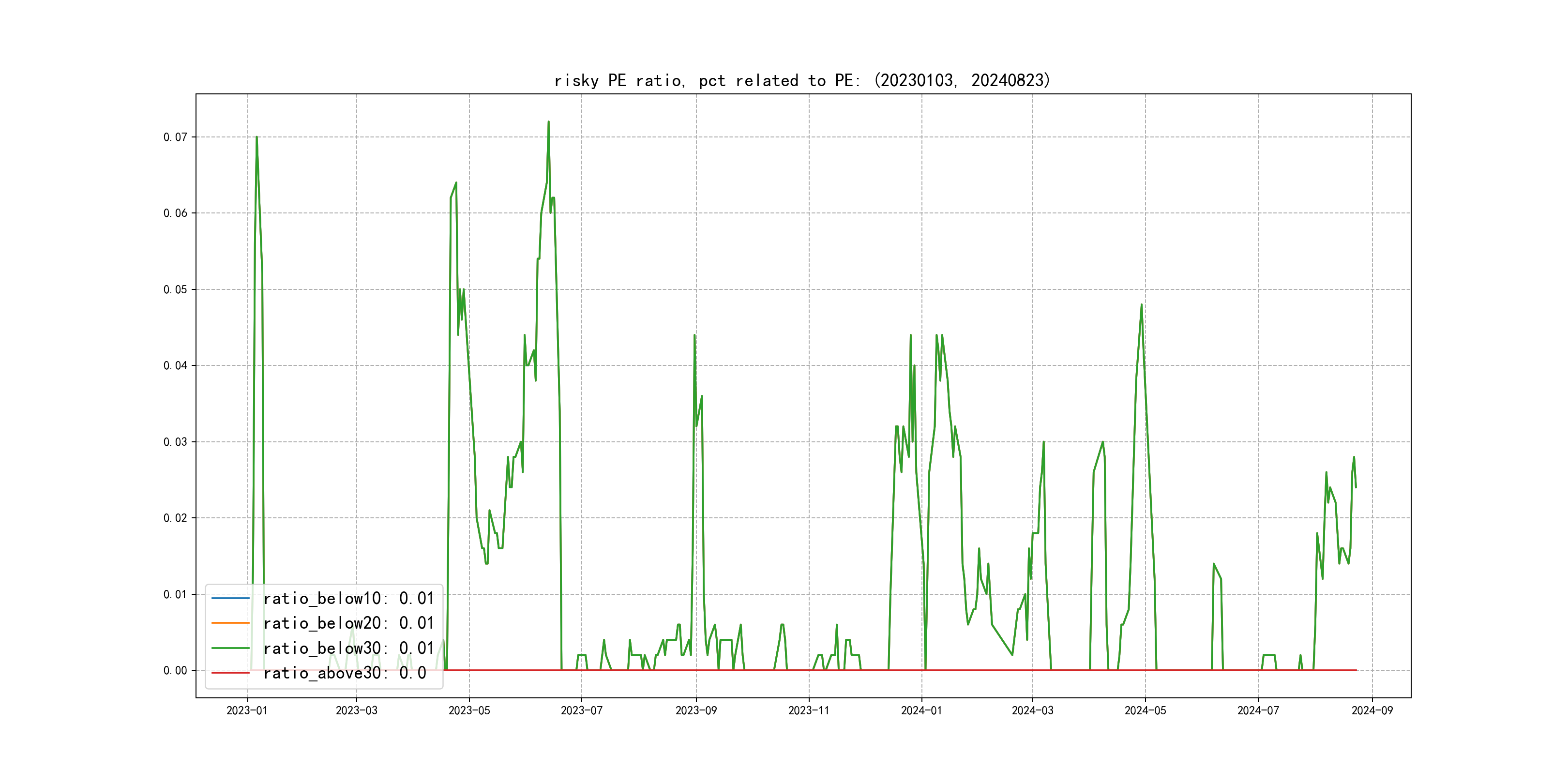Click the 0.07 y-axis tick label
Viewport: 1568px width, 784px height.
tap(175, 137)
